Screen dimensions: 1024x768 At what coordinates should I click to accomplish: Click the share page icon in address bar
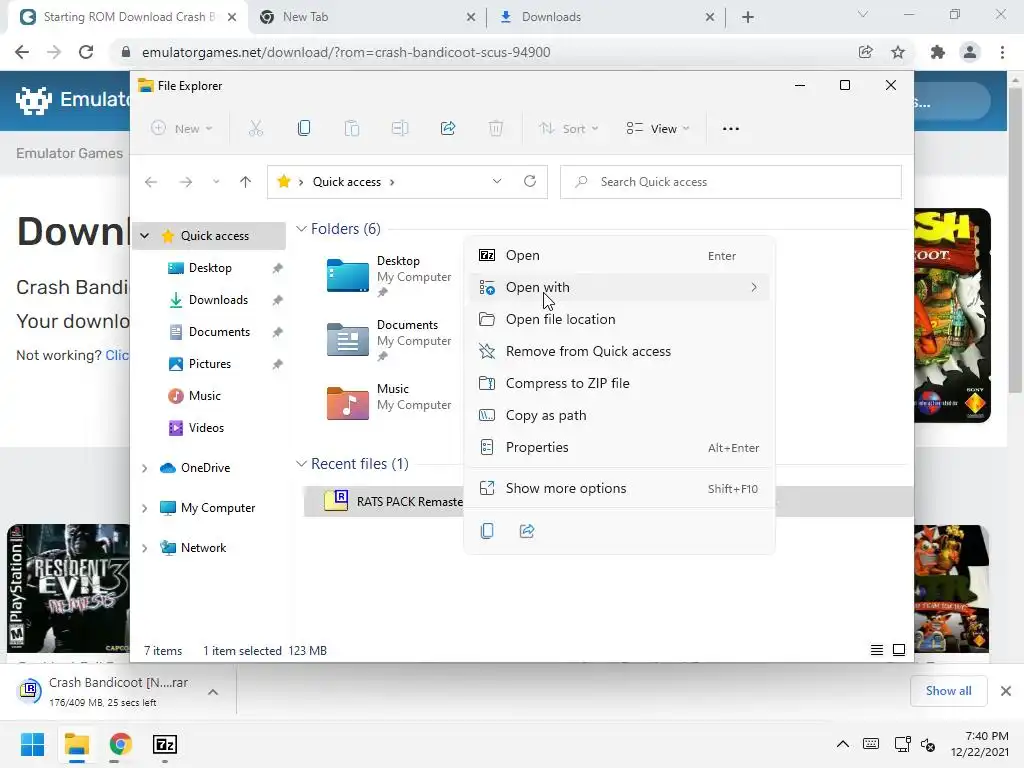point(866,52)
